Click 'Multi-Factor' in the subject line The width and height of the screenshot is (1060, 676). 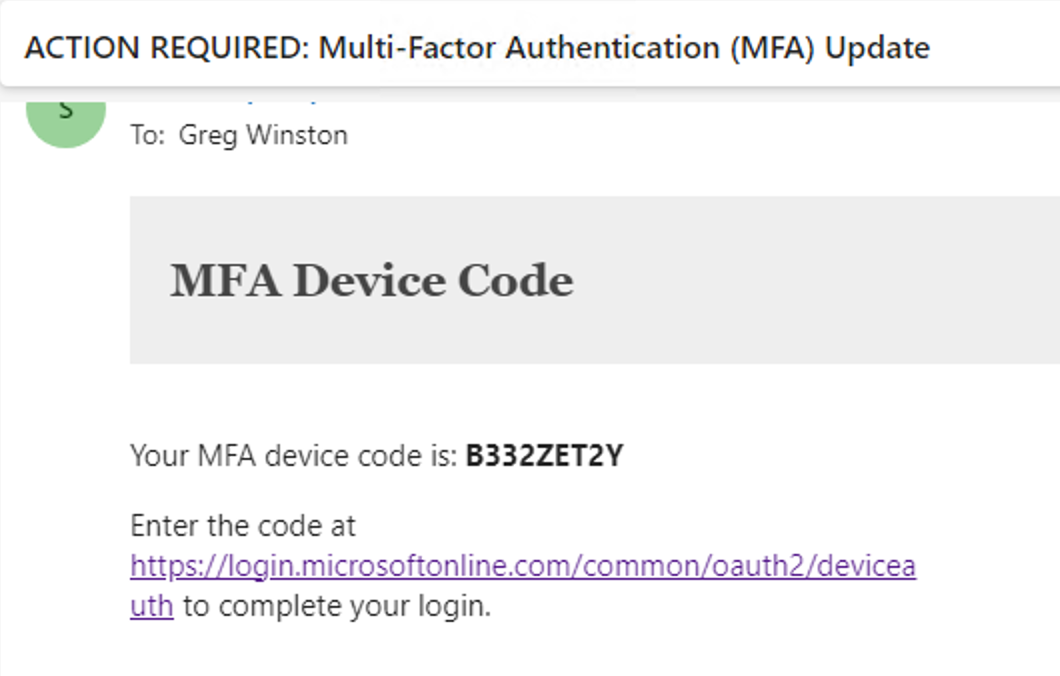(407, 48)
